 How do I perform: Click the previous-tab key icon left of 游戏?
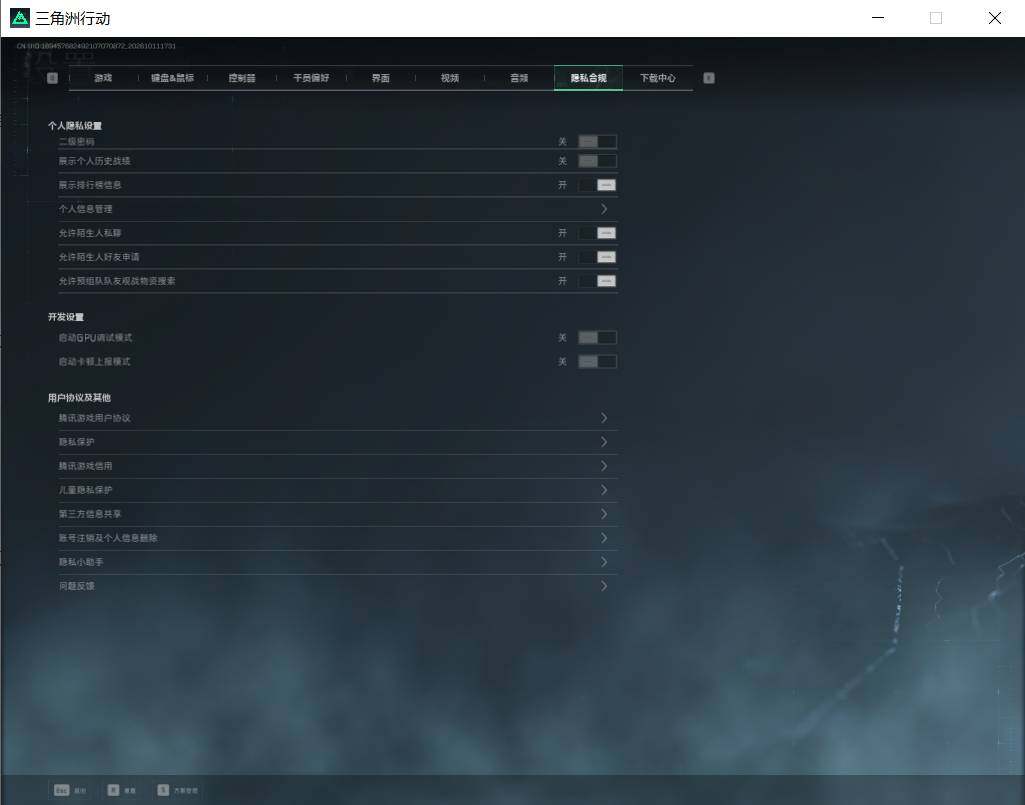point(52,78)
